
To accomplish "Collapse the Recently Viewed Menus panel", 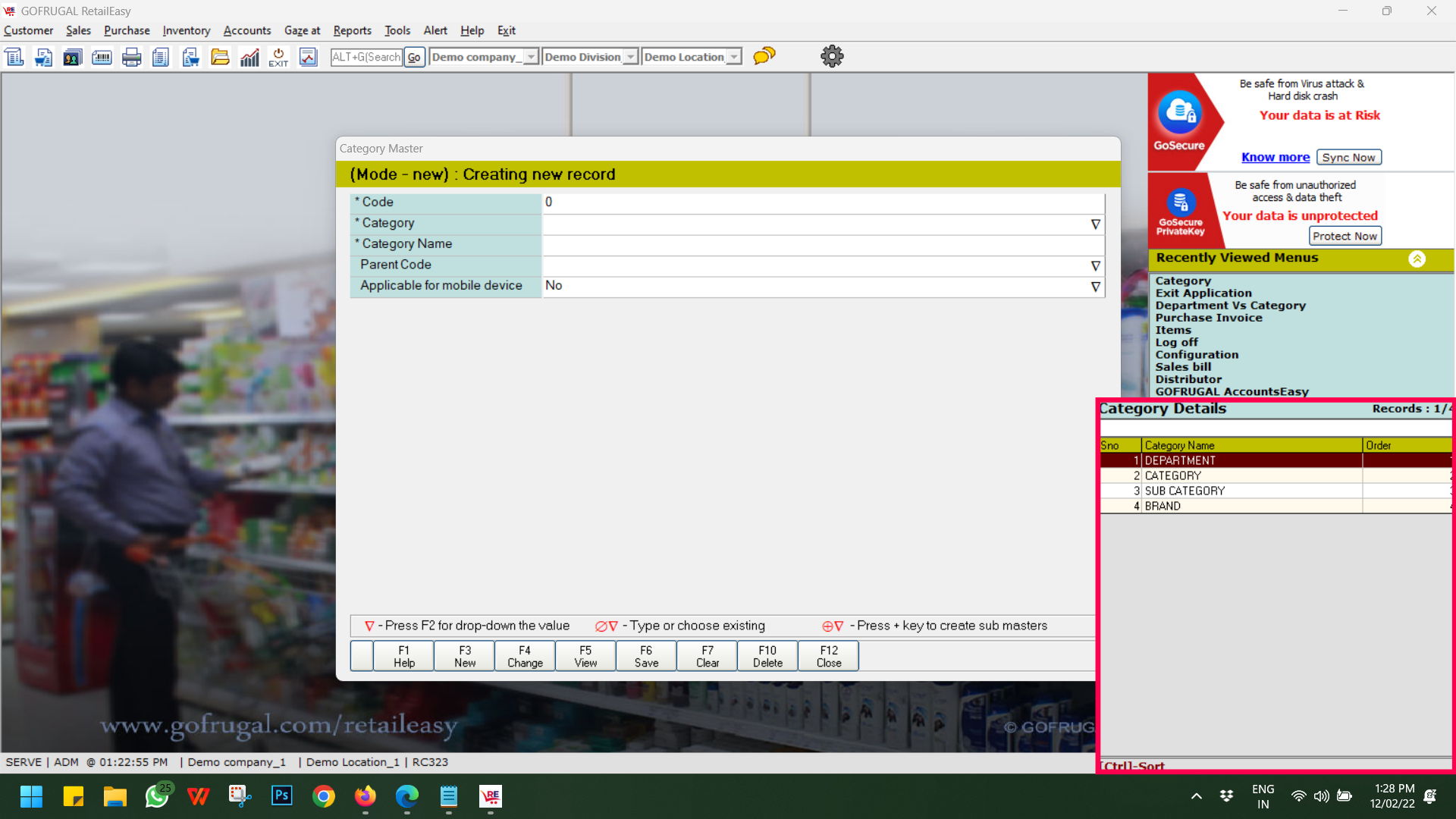I will [1417, 259].
